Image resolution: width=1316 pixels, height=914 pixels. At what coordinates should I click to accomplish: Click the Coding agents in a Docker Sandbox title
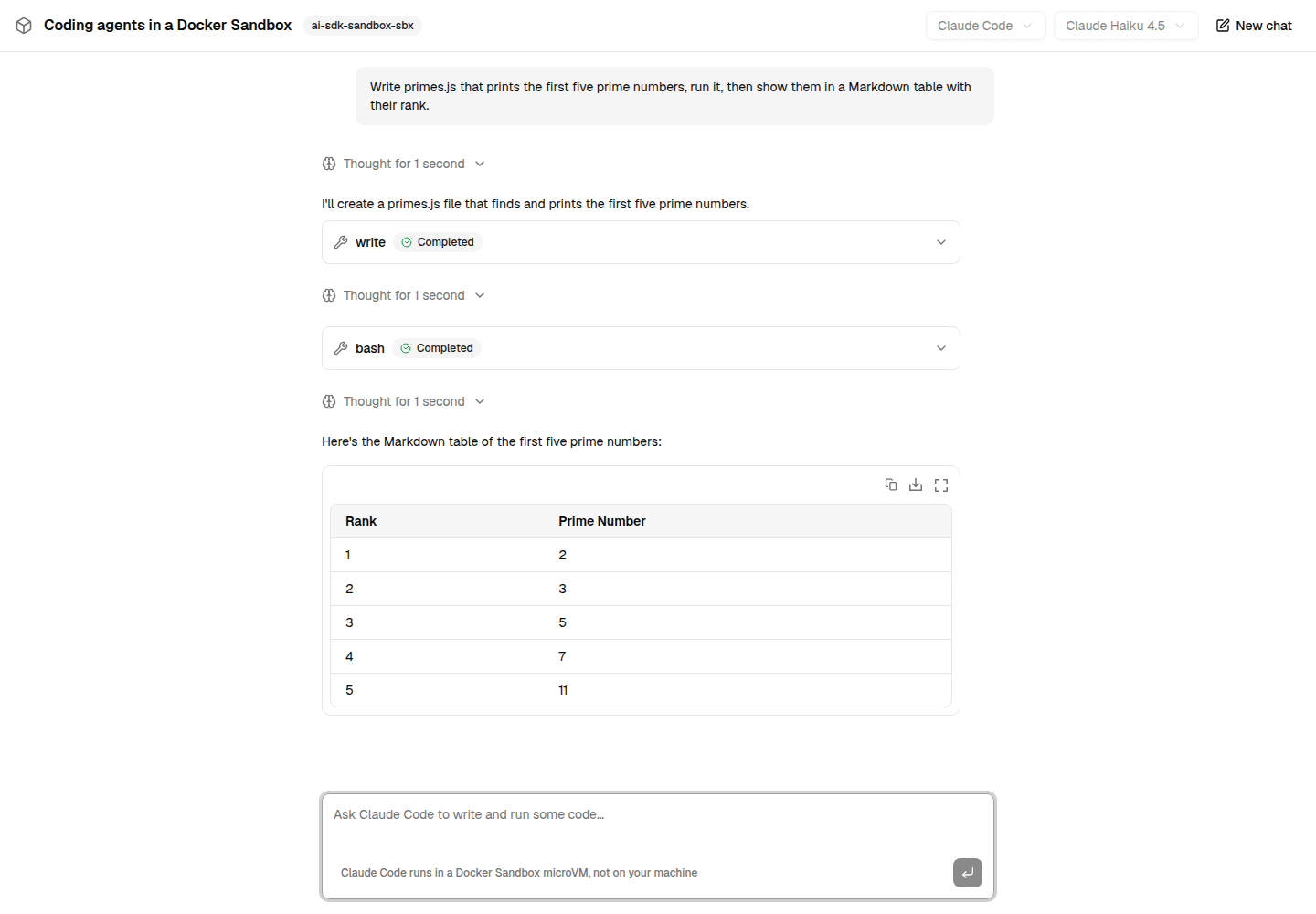167,25
